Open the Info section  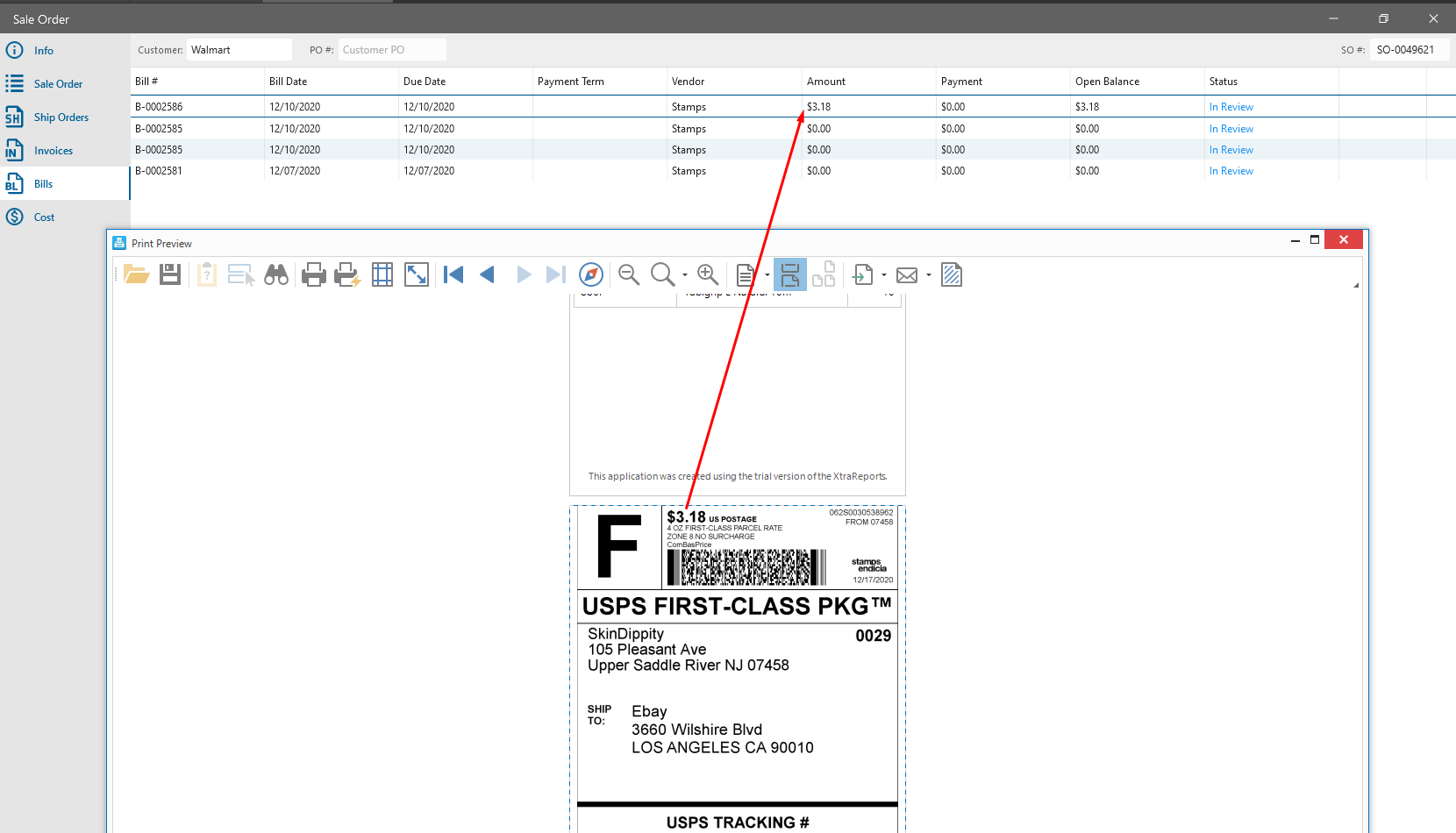coord(65,50)
